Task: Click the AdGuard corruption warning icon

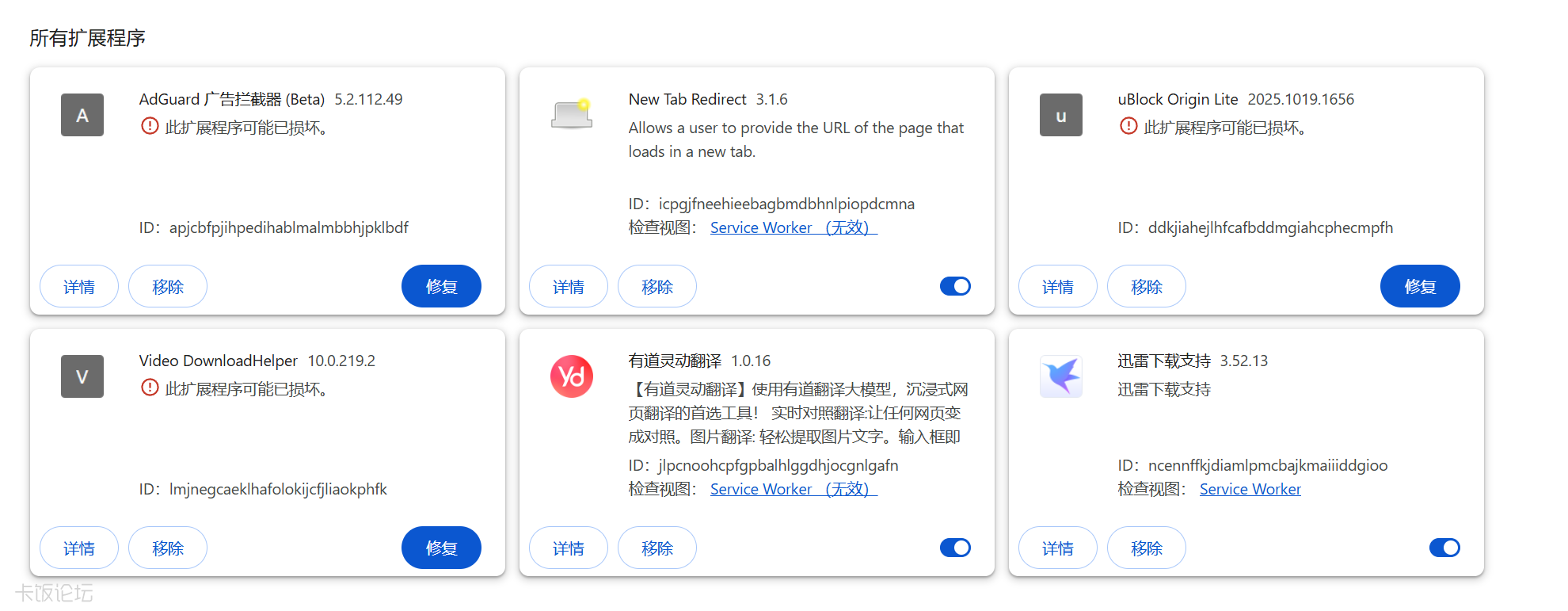Action: coord(150,126)
